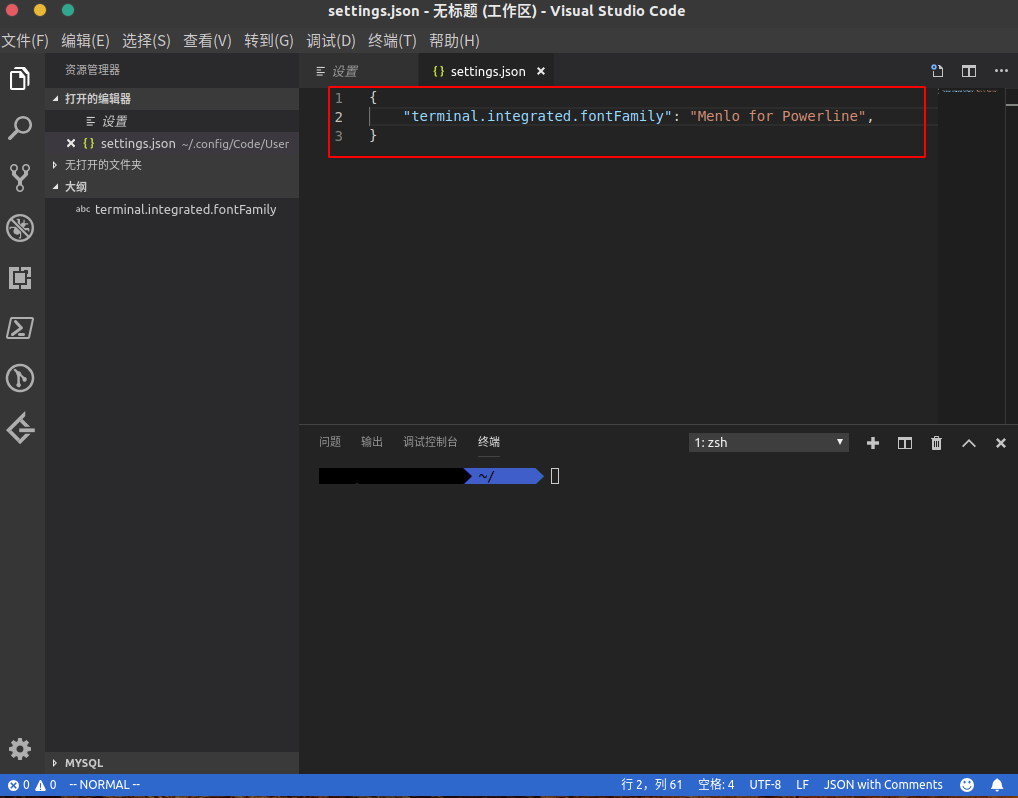1018x798 pixels.
Task: Kill the terminal with trash icon
Action: click(x=936, y=443)
